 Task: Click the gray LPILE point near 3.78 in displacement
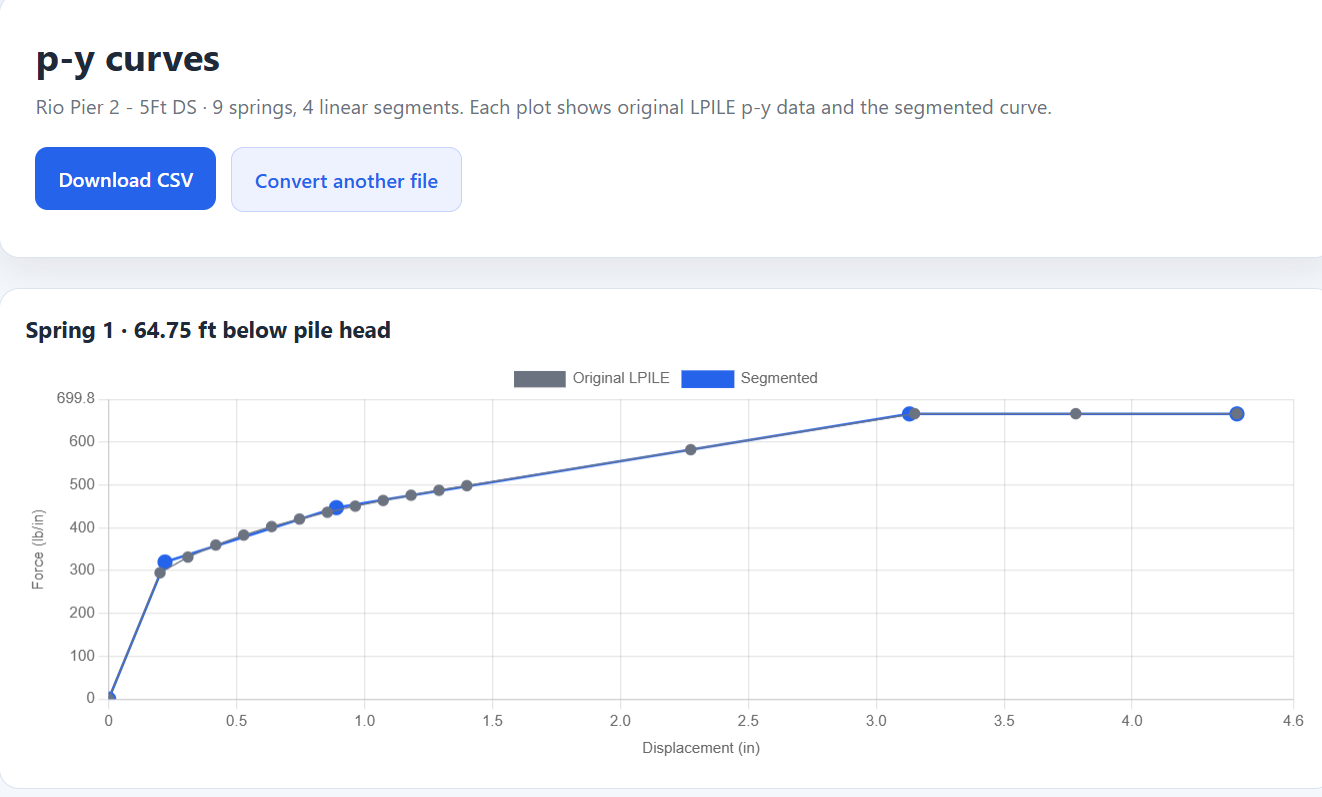click(1076, 414)
